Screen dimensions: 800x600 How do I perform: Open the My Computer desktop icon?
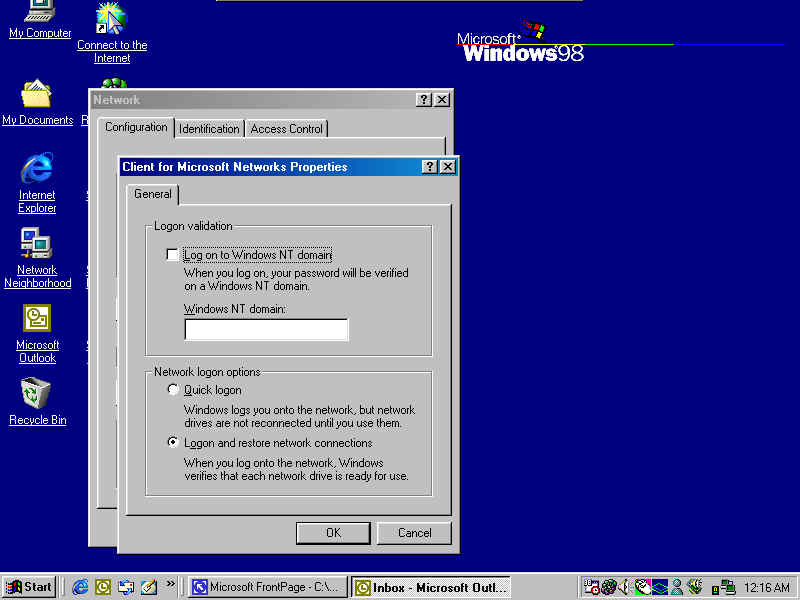pyautogui.click(x=40, y=14)
